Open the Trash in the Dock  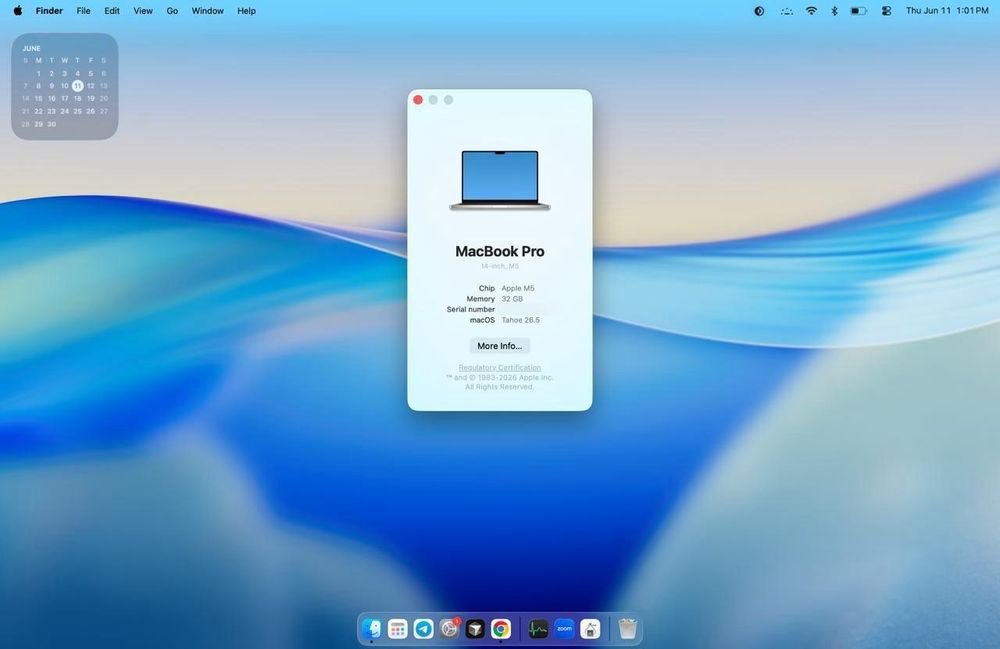(x=628, y=629)
